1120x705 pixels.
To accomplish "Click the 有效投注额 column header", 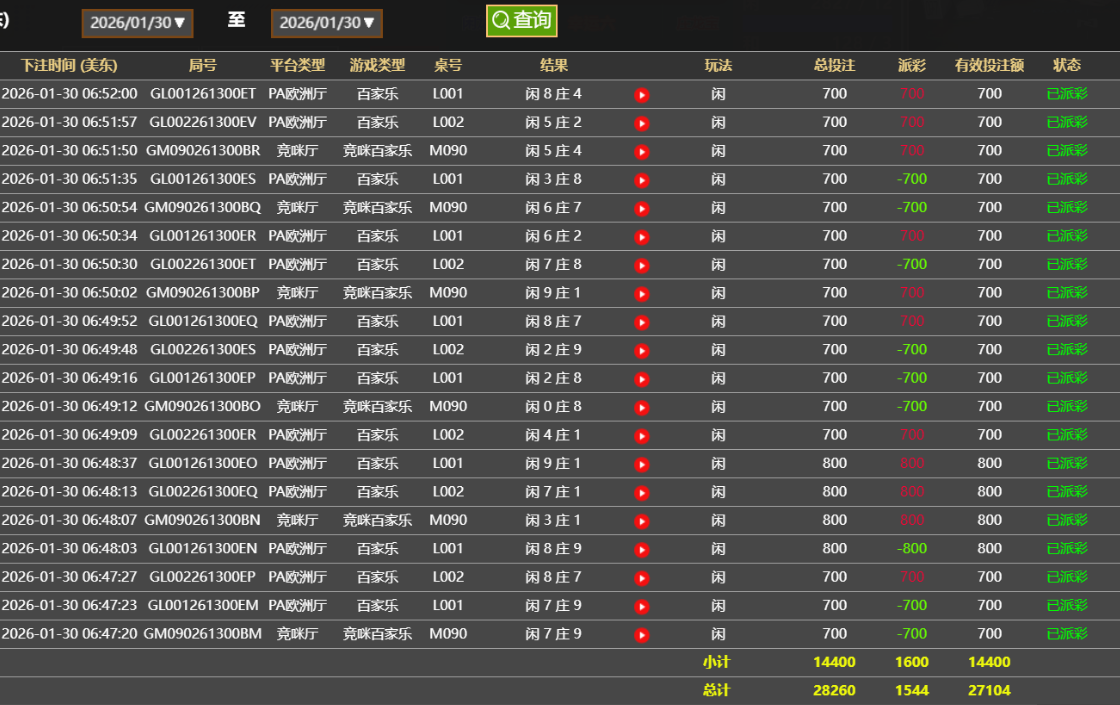I will [x=989, y=65].
